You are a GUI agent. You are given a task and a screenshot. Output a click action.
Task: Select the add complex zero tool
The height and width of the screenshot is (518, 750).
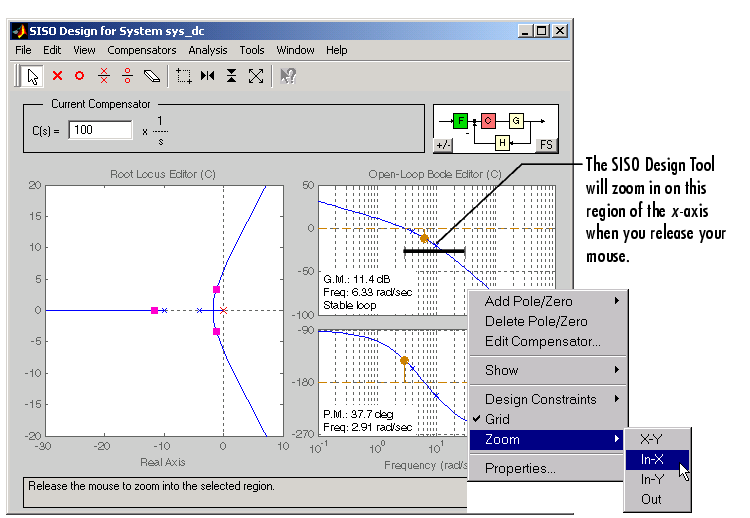click(x=127, y=76)
